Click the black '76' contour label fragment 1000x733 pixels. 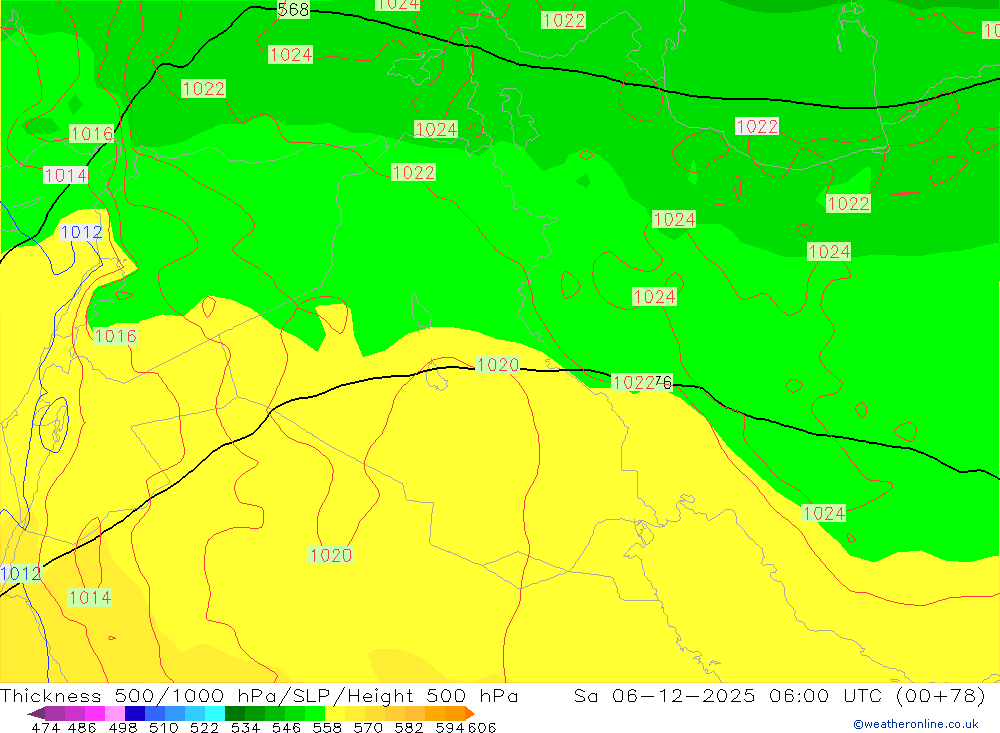click(x=663, y=381)
